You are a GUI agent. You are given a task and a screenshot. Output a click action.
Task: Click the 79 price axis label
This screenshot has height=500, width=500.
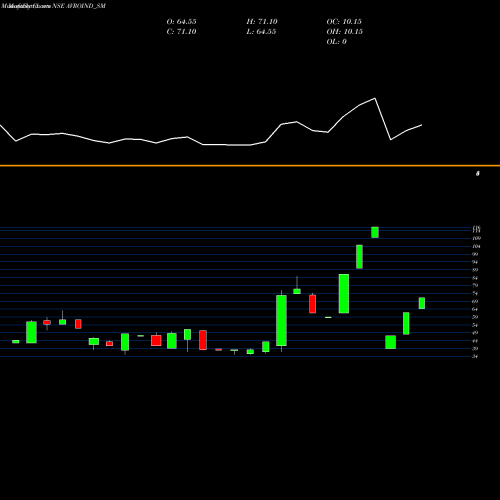475,285
